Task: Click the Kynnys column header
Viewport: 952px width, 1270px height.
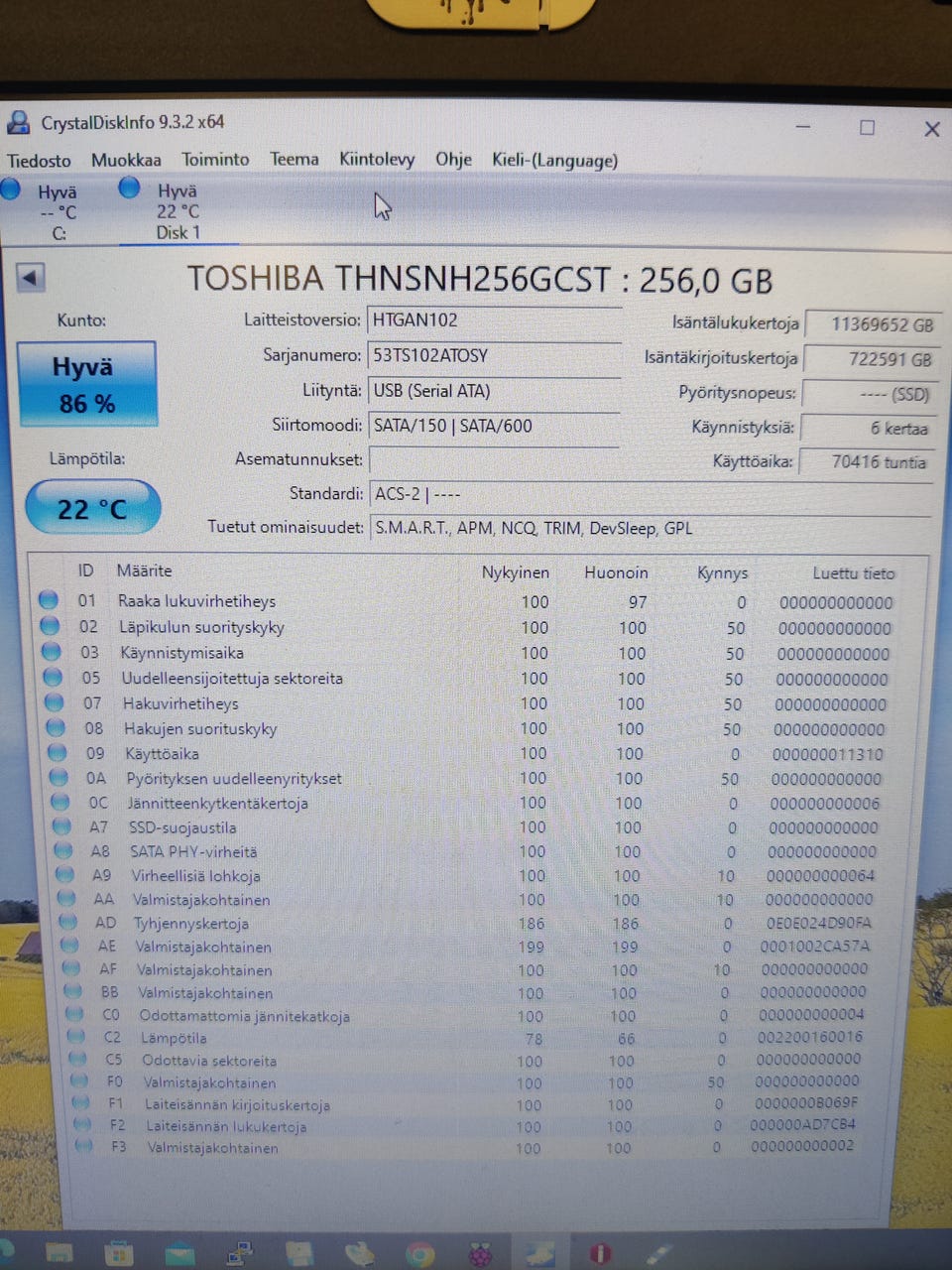Action: pyautogui.click(x=722, y=572)
